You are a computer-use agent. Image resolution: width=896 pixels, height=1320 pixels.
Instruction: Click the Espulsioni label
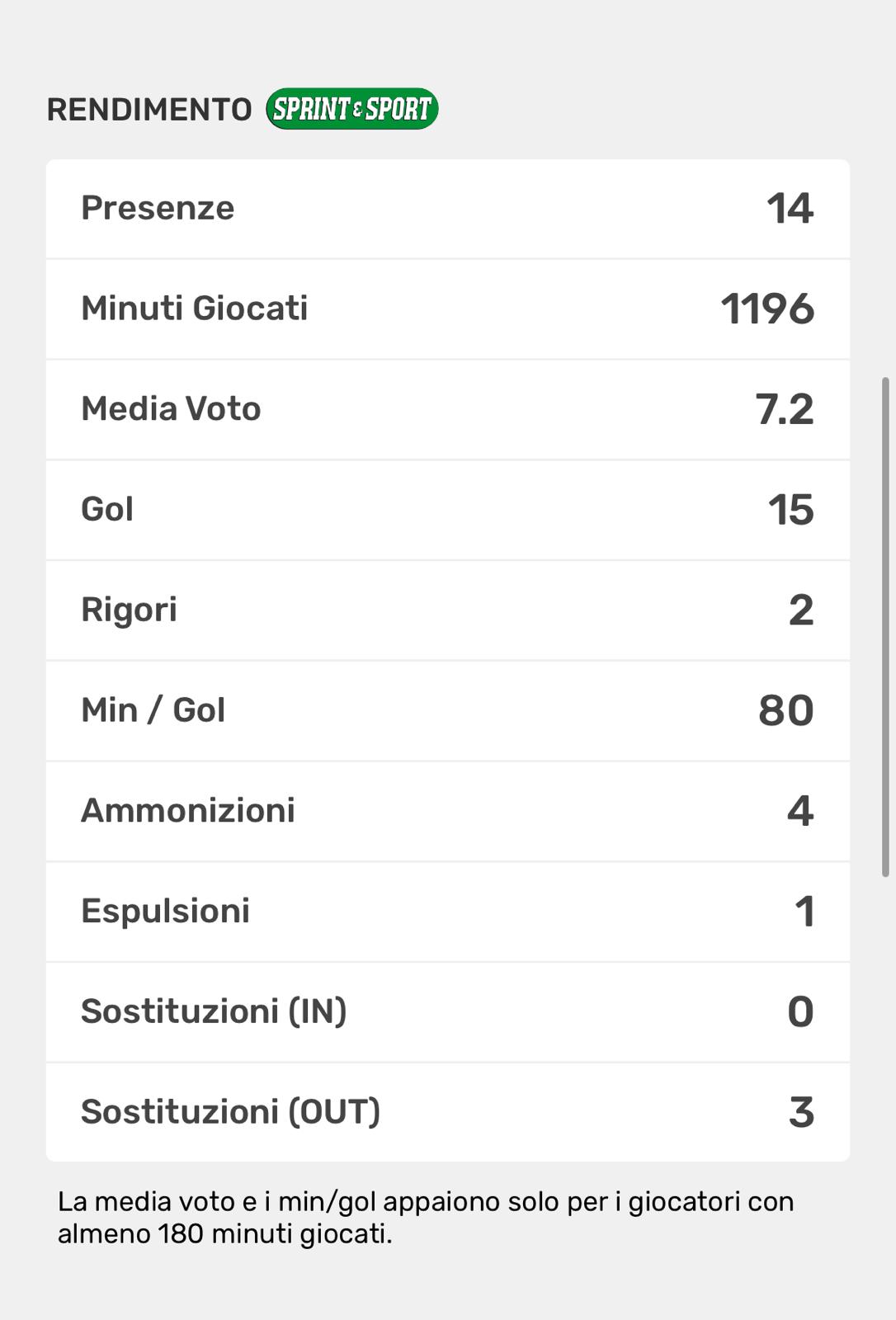coord(165,912)
